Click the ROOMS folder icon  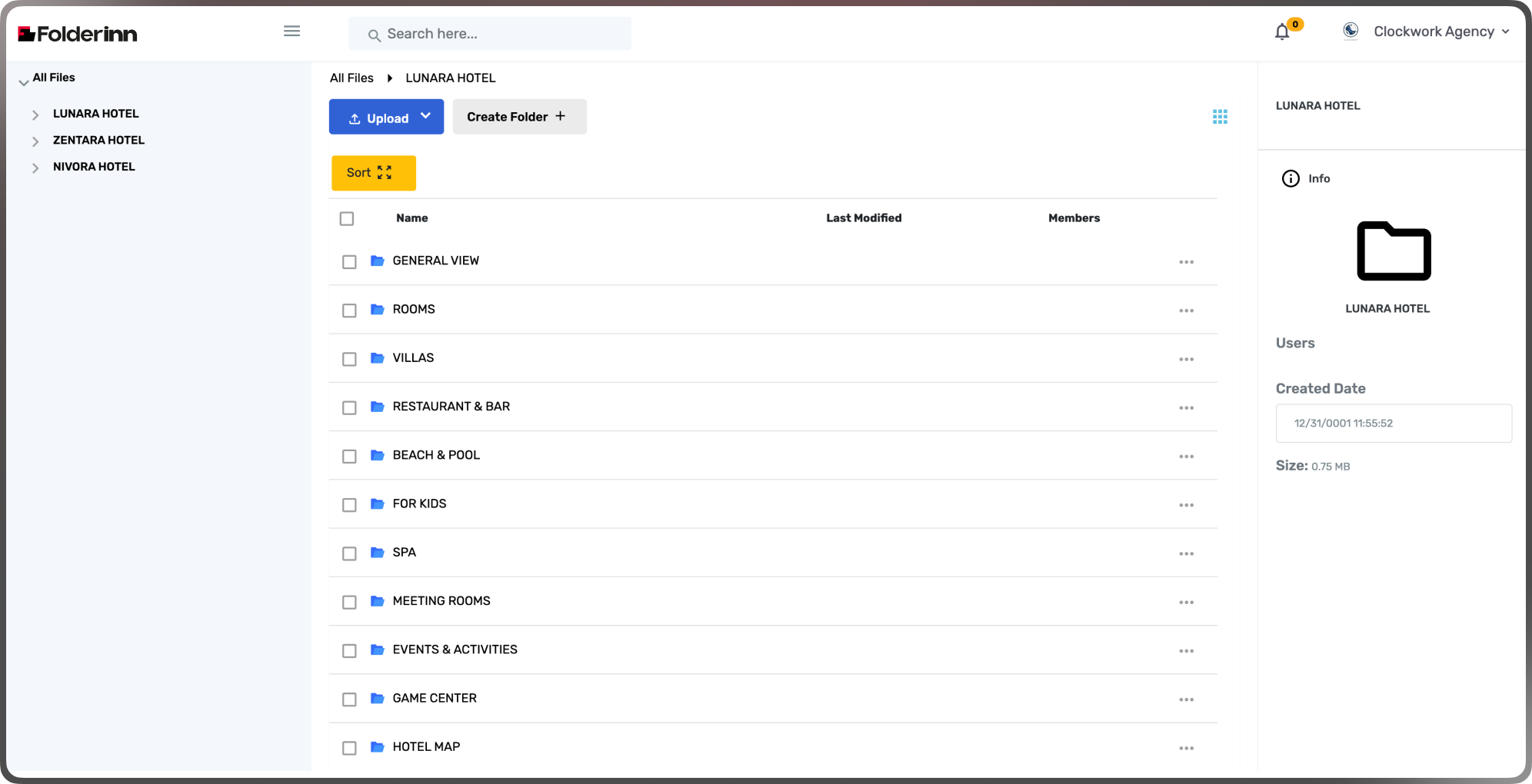(x=377, y=309)
